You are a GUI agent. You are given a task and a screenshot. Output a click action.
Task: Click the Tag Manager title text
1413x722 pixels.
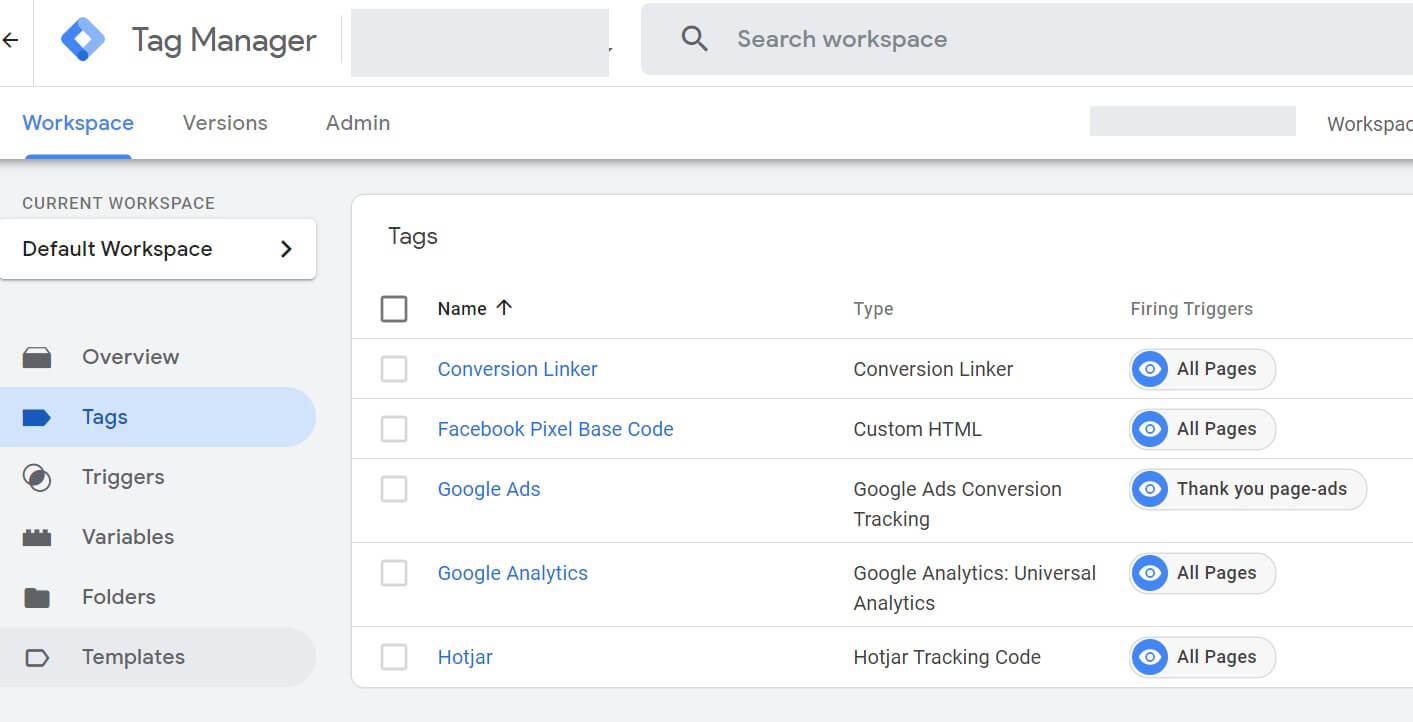(x=224, y=40)
